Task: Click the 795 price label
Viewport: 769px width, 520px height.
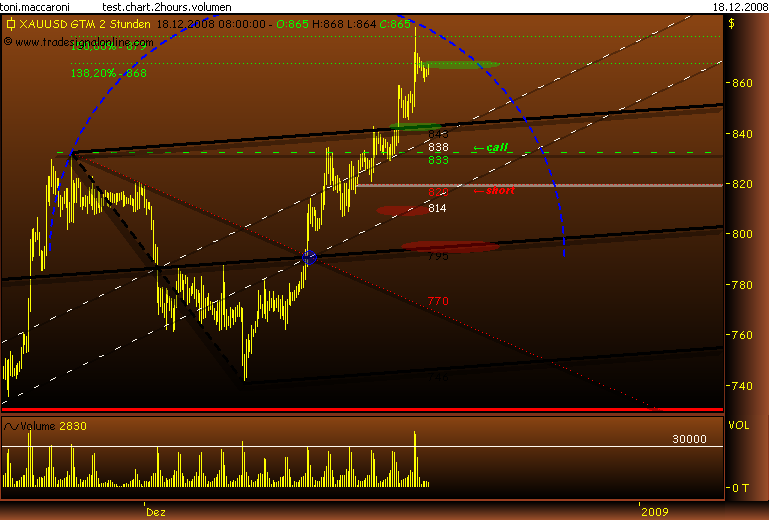Action: tap(438, 256)
